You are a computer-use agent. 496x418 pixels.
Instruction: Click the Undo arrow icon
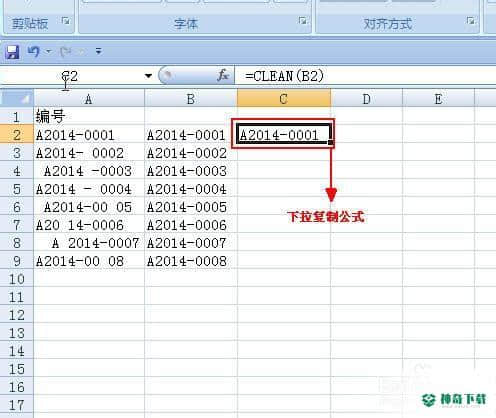(x=34, y=51)
